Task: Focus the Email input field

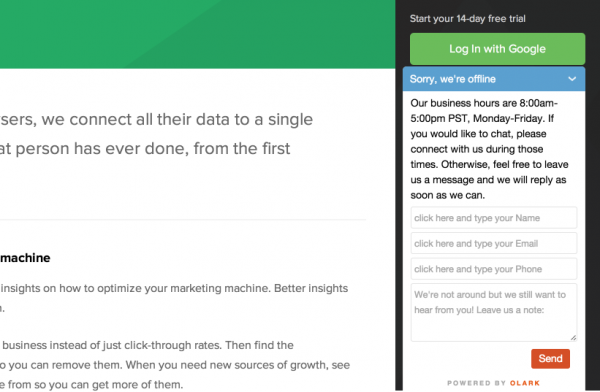Action: pos(494,243)
